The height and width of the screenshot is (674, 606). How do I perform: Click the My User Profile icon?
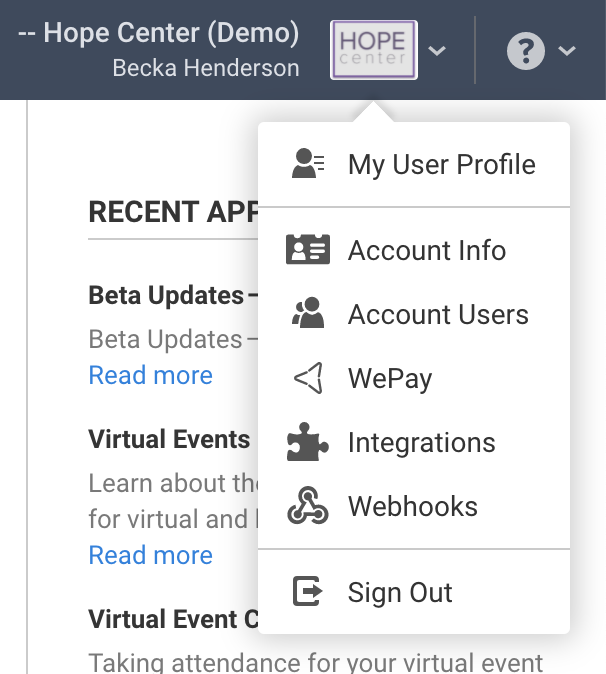coord(307,164)
